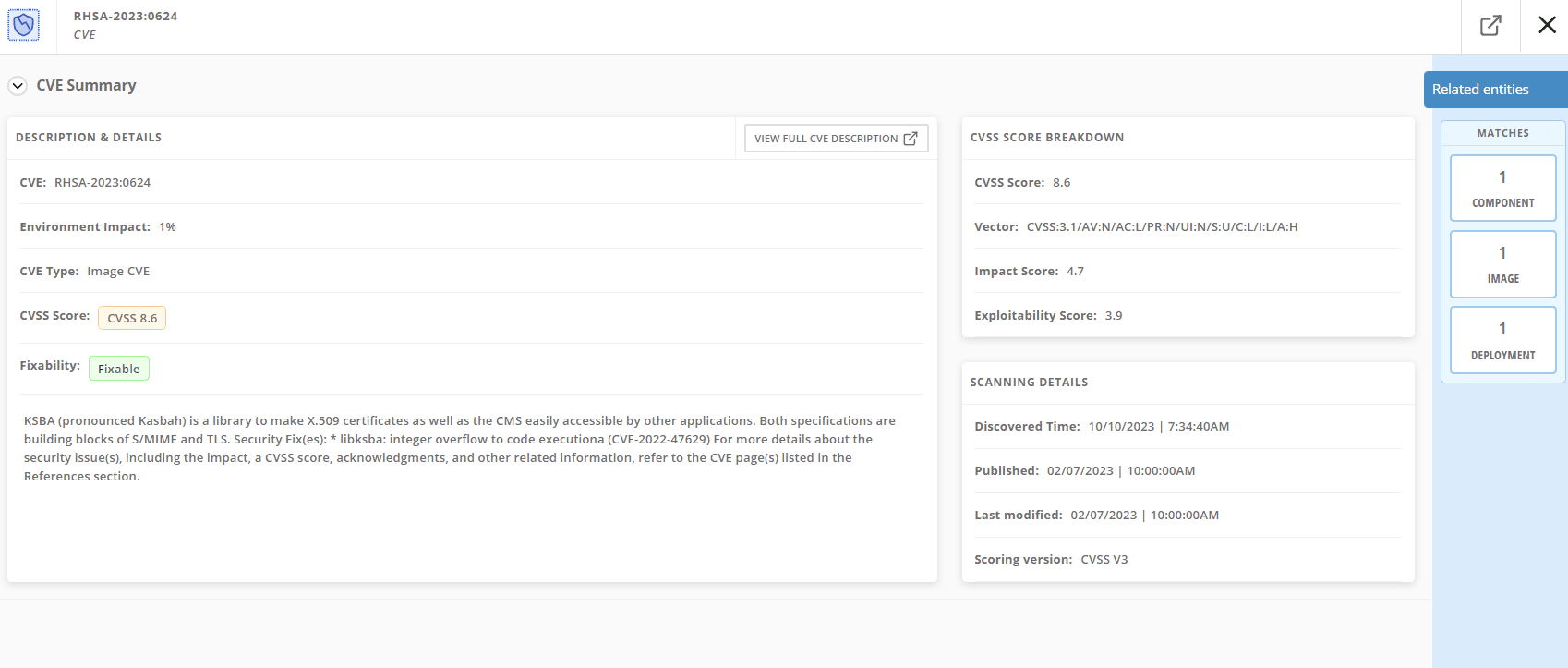Screen dimensions: 1568x668
Task: Click the CVE: RHSA-2023:0624 detail row
Action: pyautogui.click(x=471, y=183)
